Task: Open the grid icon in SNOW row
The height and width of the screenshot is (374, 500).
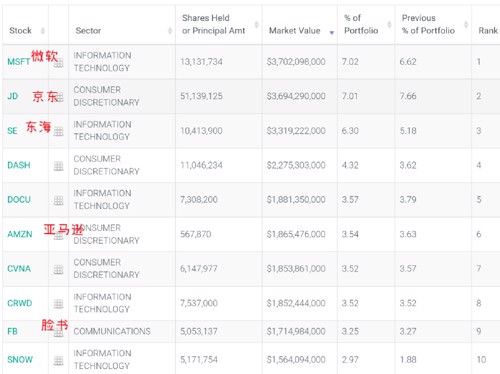Action: (58, 360)
